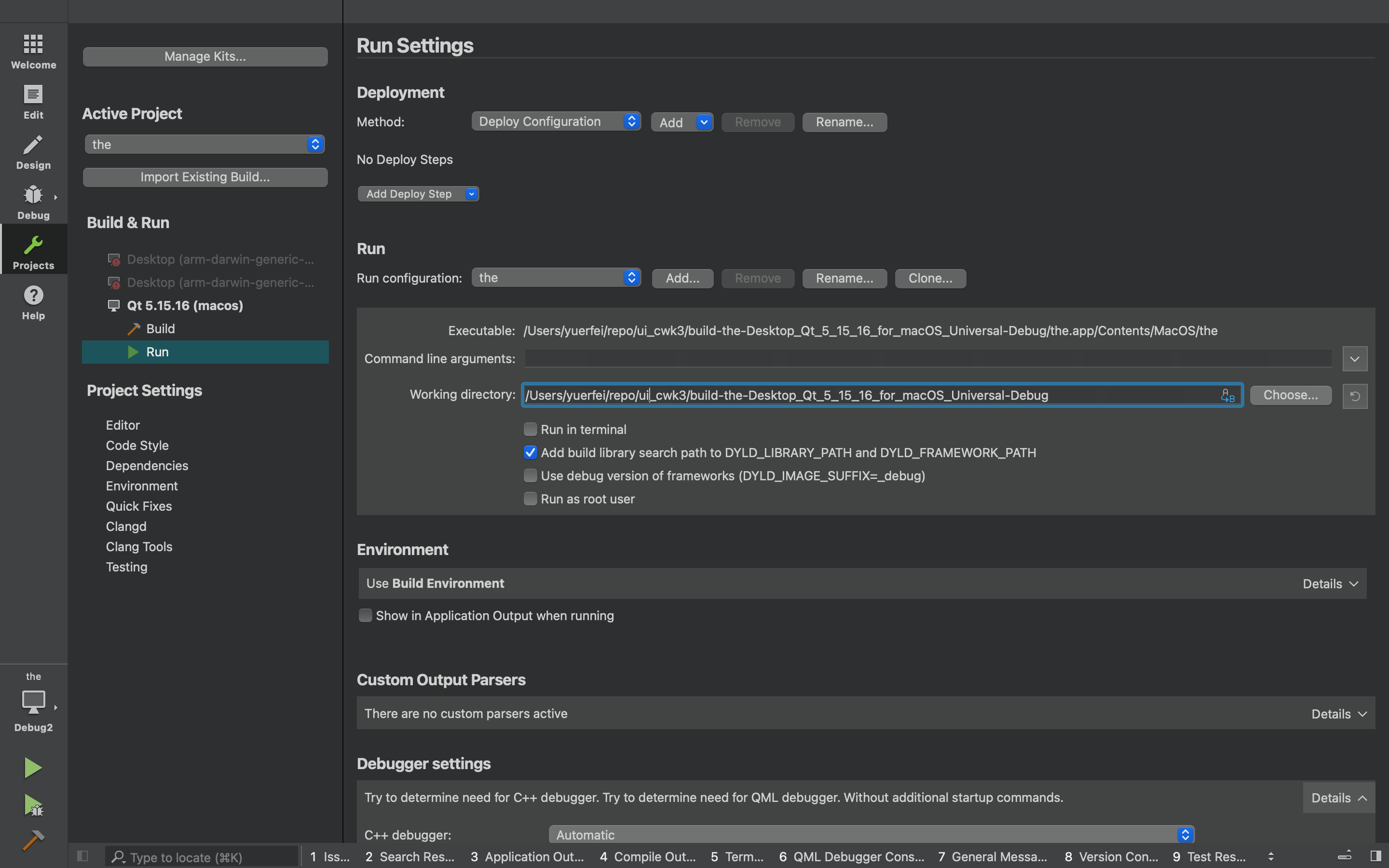Click the Manage Kits button

[x=205, y=56]
